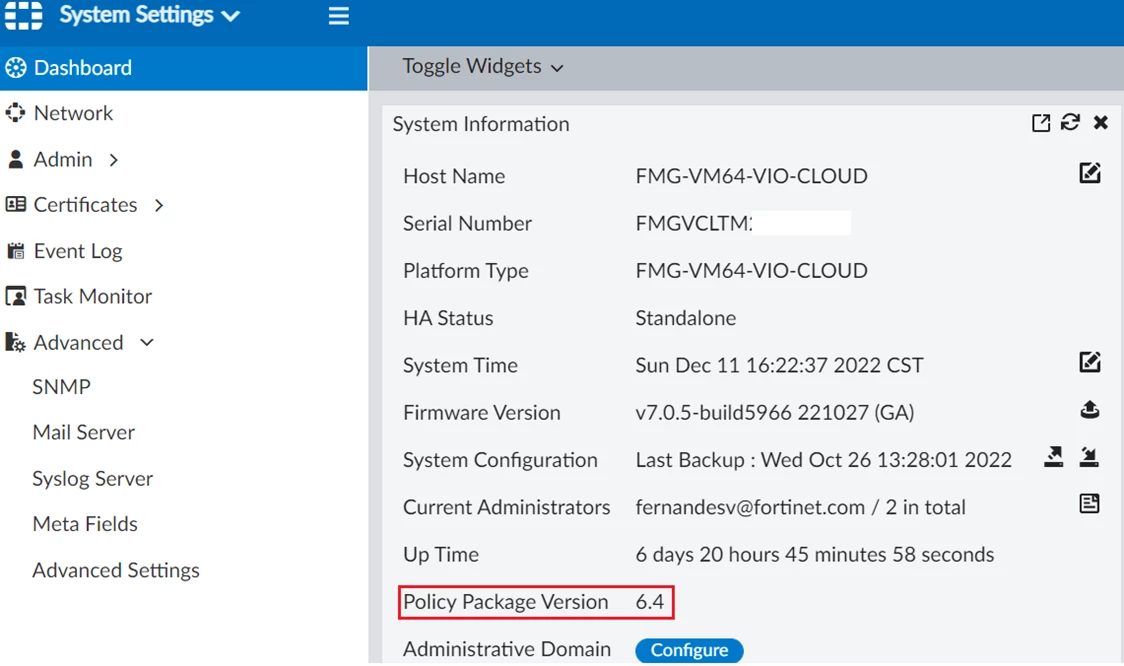Edit the Host Name value
The width and height of the screenshot is (1124, 666).
point(1090,173)
